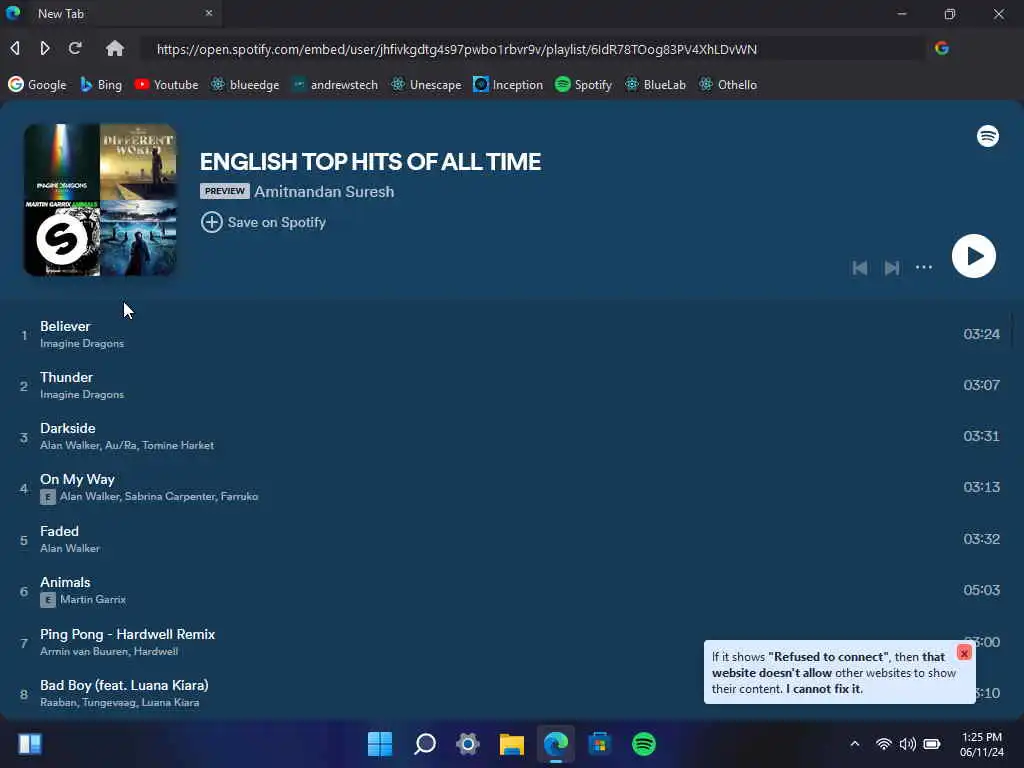1024x768 pixels.
Task: Click the battery tray icon
Action: [x=932, y=744]
